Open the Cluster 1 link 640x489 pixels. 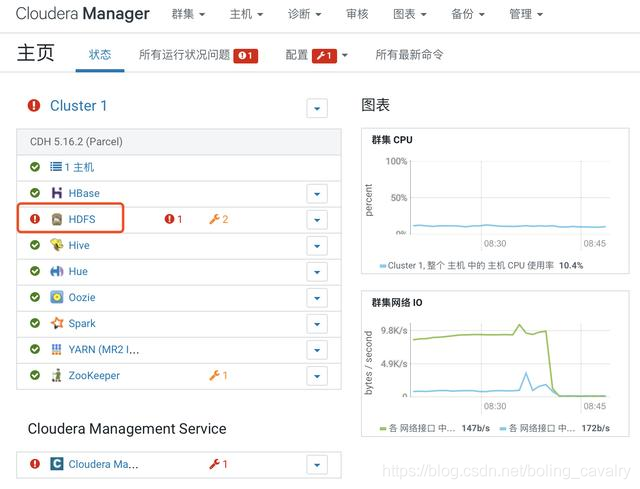[78, 106]
